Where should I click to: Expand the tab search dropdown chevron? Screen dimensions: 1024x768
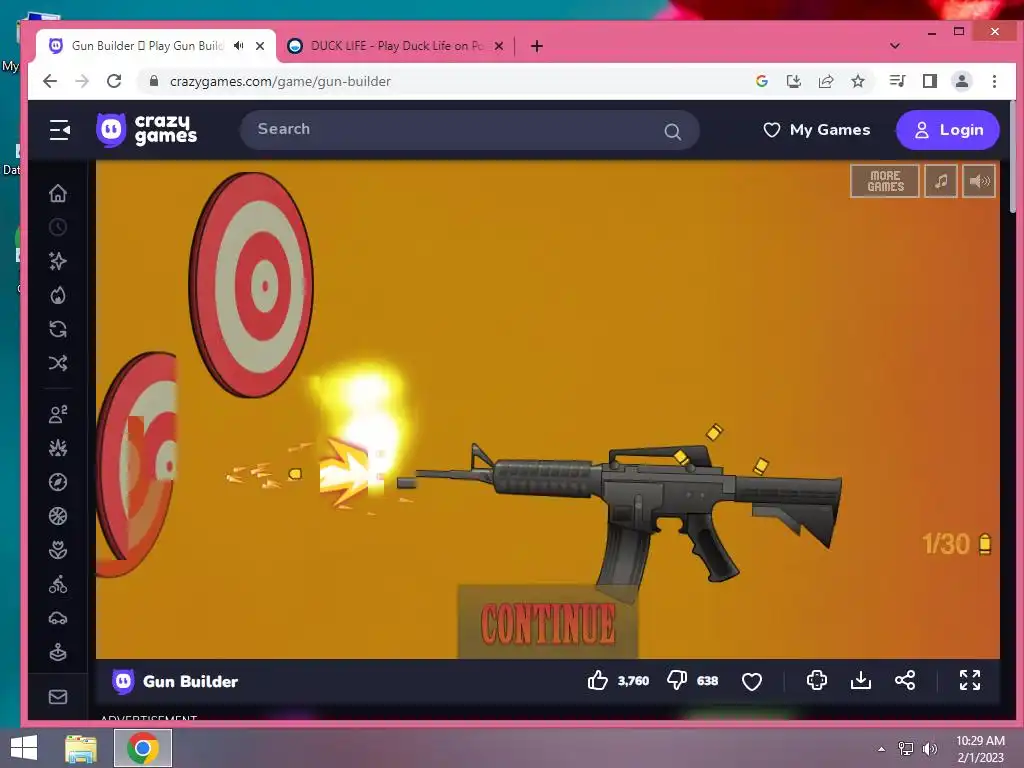pyautogui.click(x=895, y=46)
